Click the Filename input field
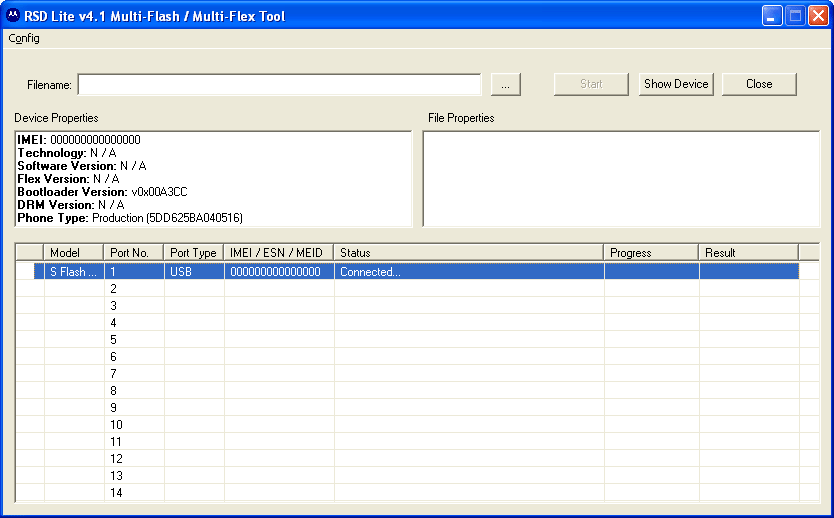The width and height of the screenshot is (834, 518). click(x=279, y=85)
